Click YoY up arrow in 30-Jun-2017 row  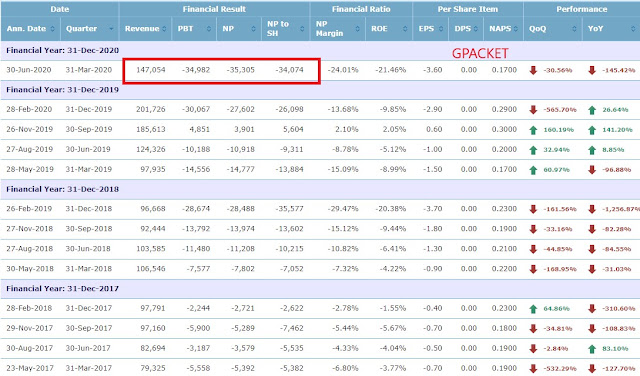[592, 348]
